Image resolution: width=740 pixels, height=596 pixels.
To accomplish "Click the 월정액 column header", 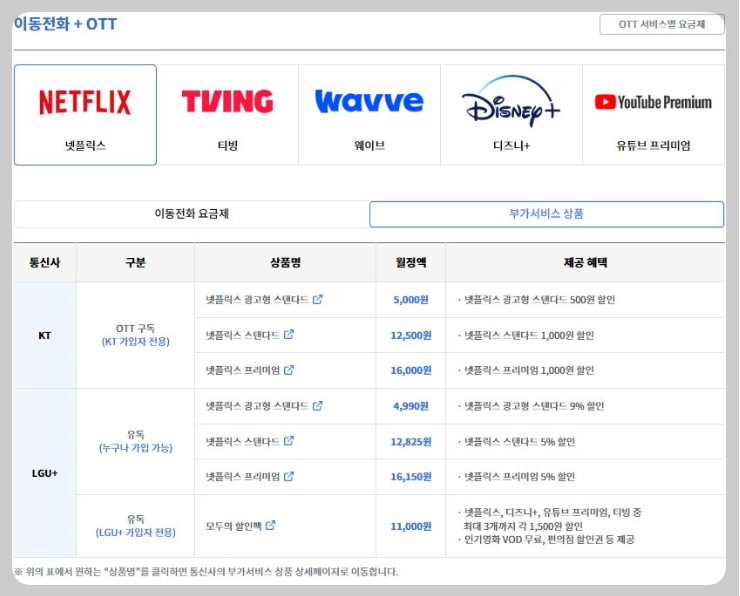I will point(411,262).
